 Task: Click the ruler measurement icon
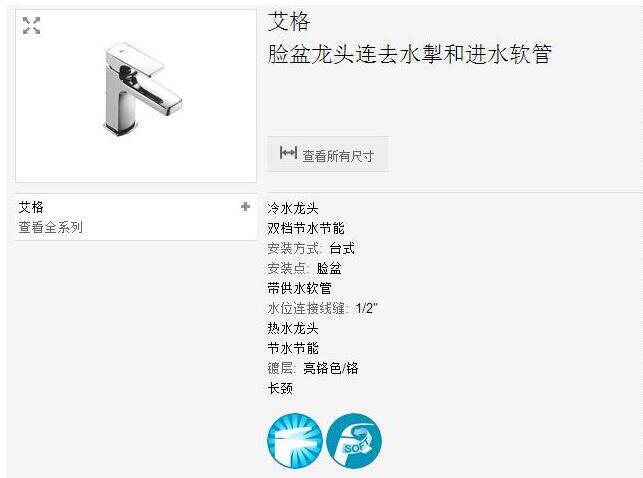[x=288, y=153]
